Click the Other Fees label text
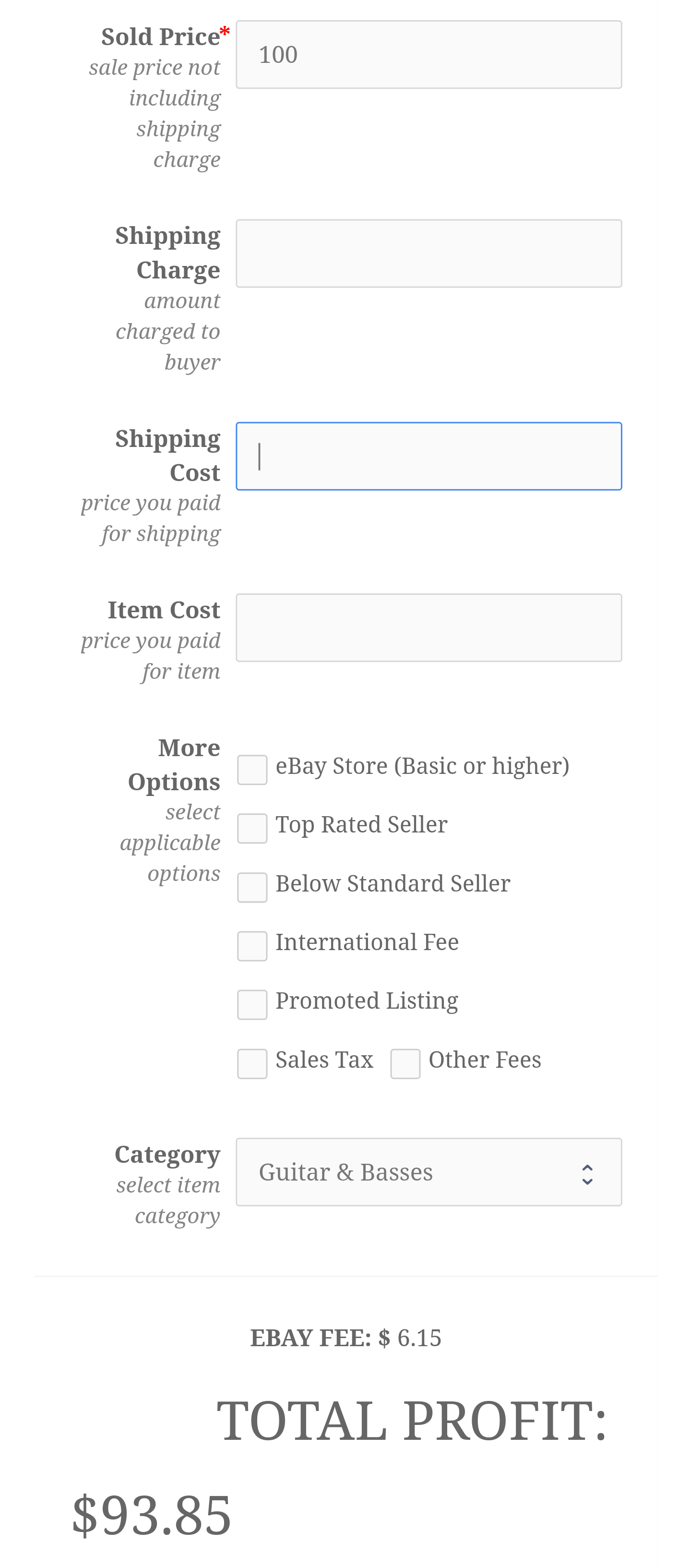This screenshot has width=691, height=1568. click(x=485, y=1060)
